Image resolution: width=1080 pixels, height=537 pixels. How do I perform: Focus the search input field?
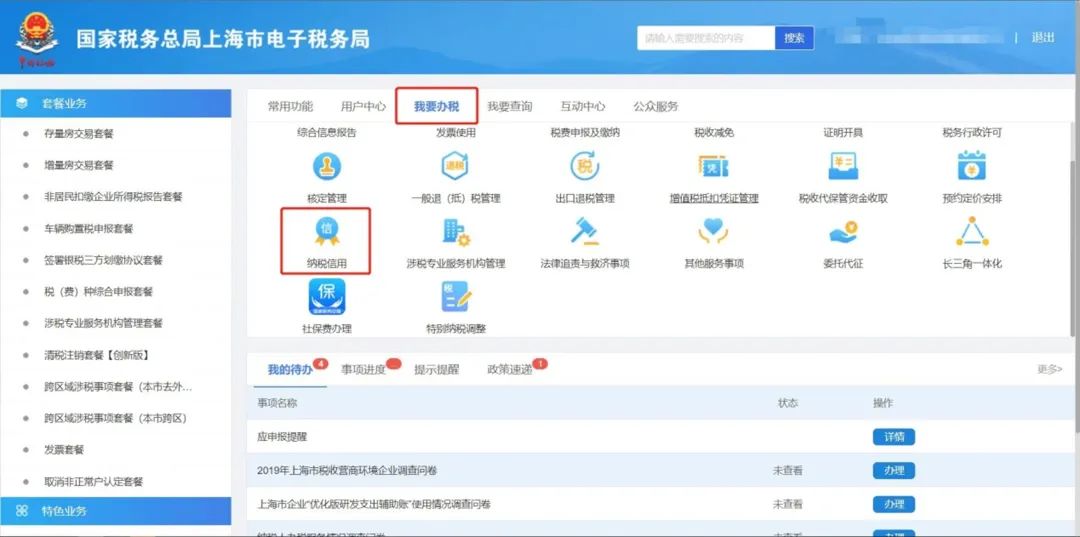pyautogui.click(x=706, y=38)
